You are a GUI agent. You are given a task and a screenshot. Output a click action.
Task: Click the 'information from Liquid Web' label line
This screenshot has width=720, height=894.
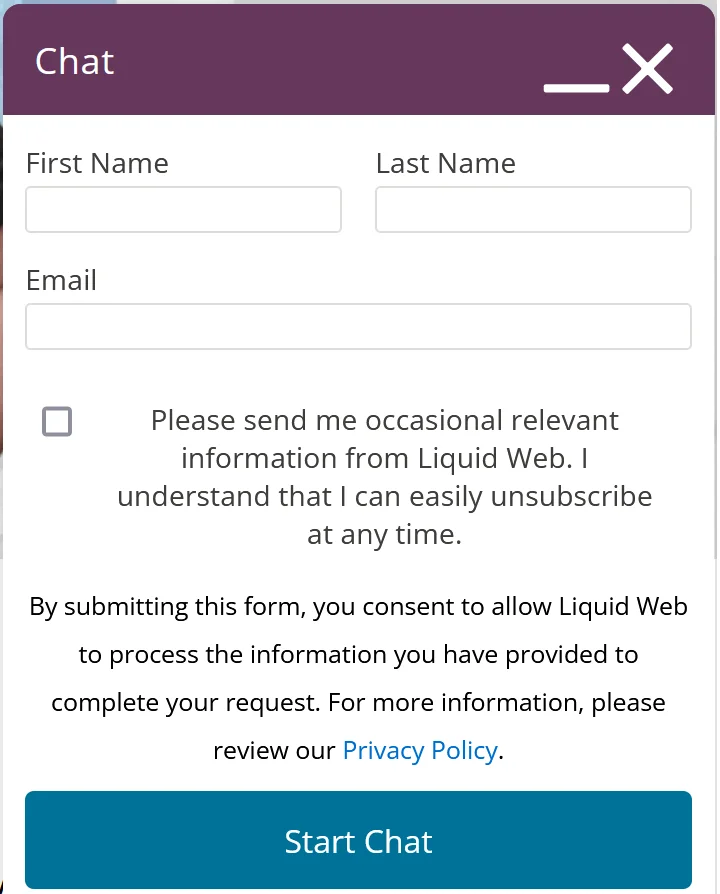pos(384,458)
